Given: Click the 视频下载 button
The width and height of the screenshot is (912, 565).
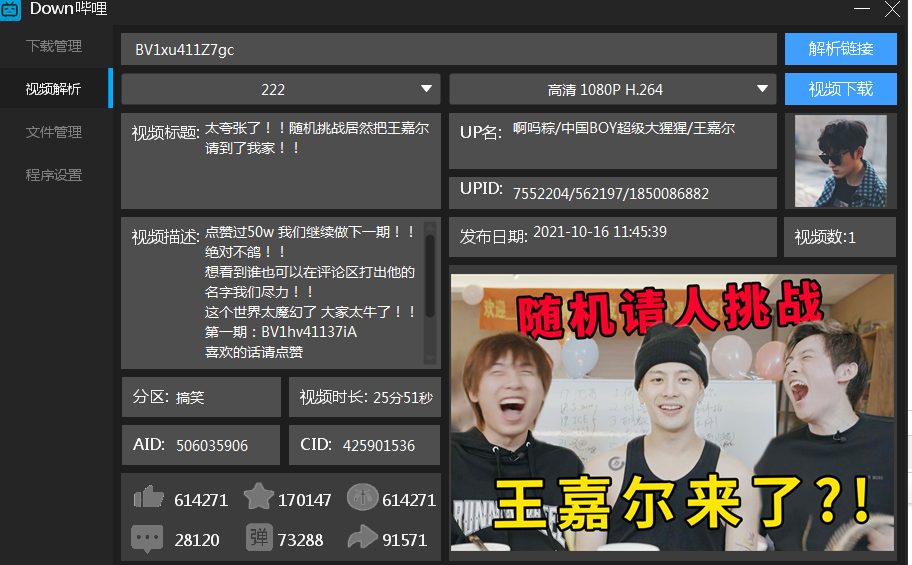Looking at the screenshot, I should 840,89.
